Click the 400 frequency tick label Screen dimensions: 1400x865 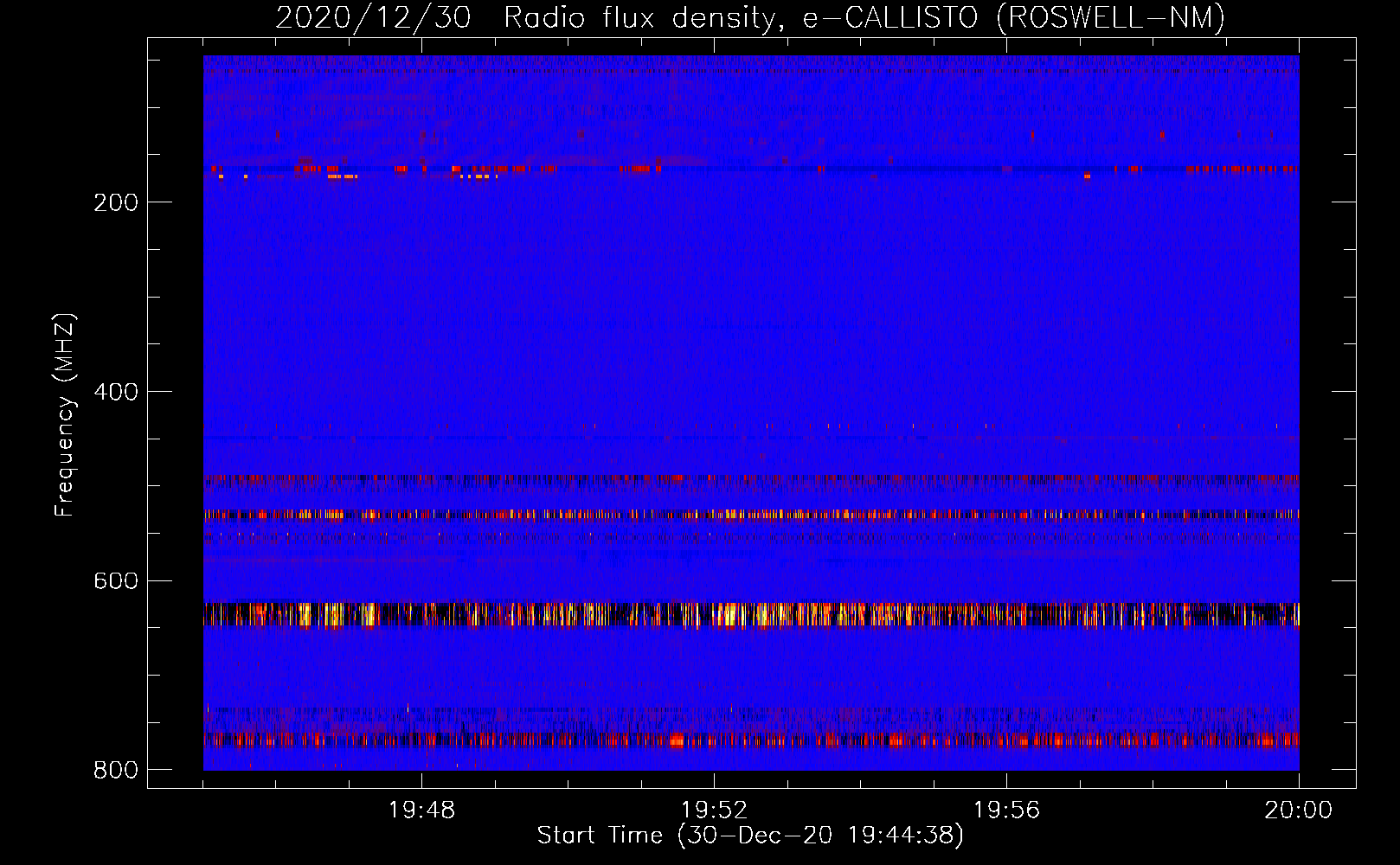click(x=116, y=392)
